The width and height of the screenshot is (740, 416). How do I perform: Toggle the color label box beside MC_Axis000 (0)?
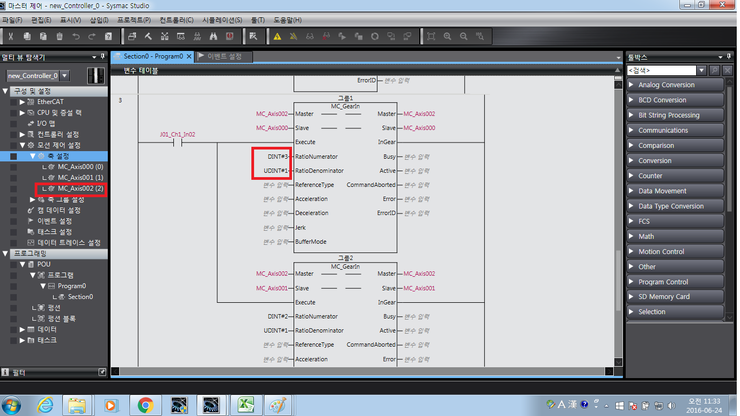click(x=14, y=167)
